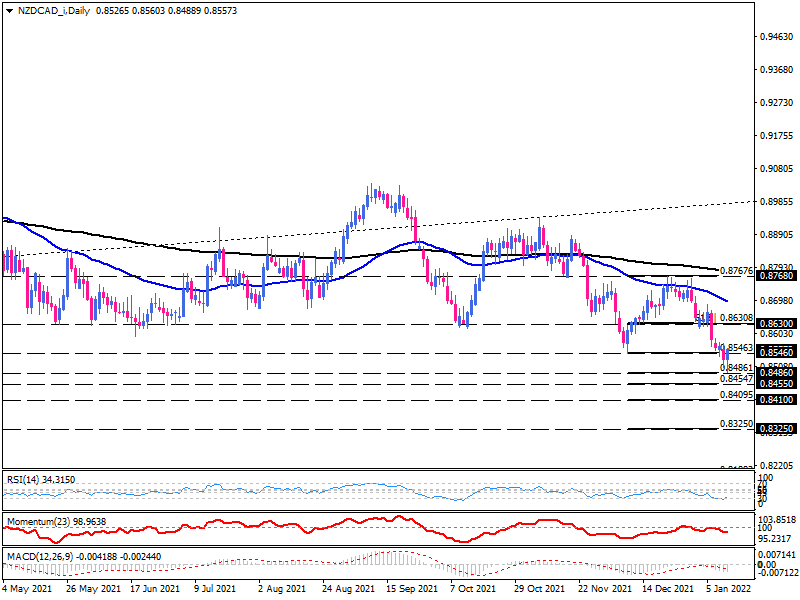Screen dimensions: 800x600
Task: Click the 0.85460 price level label
Action: (x=777, y=353)
